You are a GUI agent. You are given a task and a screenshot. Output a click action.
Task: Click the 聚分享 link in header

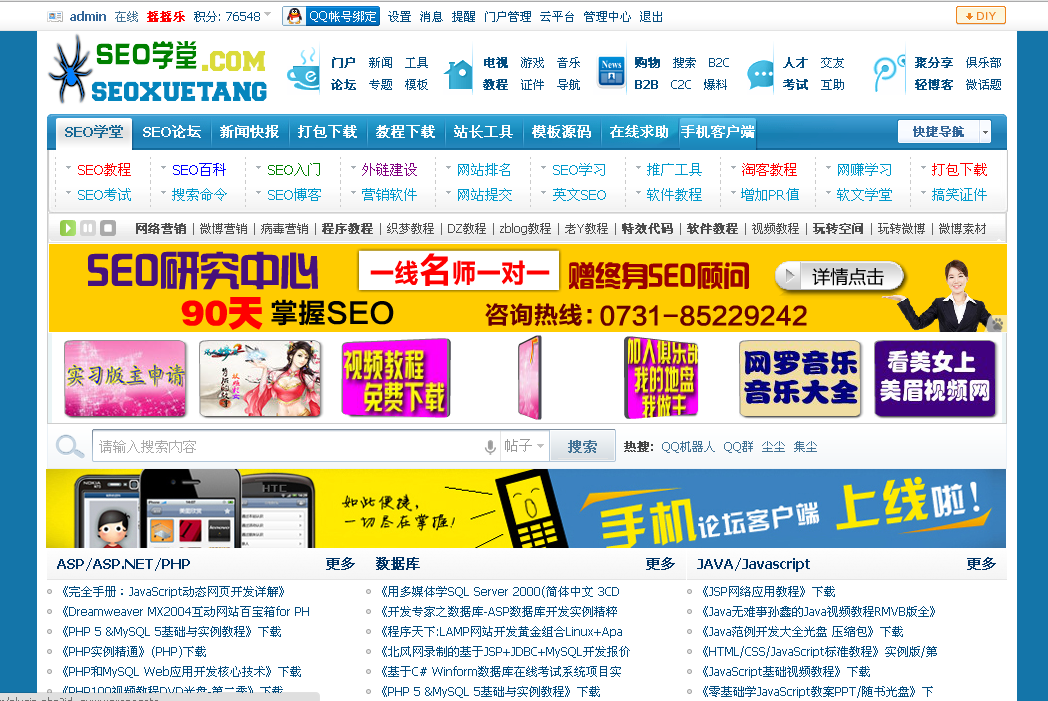point(934,63)
